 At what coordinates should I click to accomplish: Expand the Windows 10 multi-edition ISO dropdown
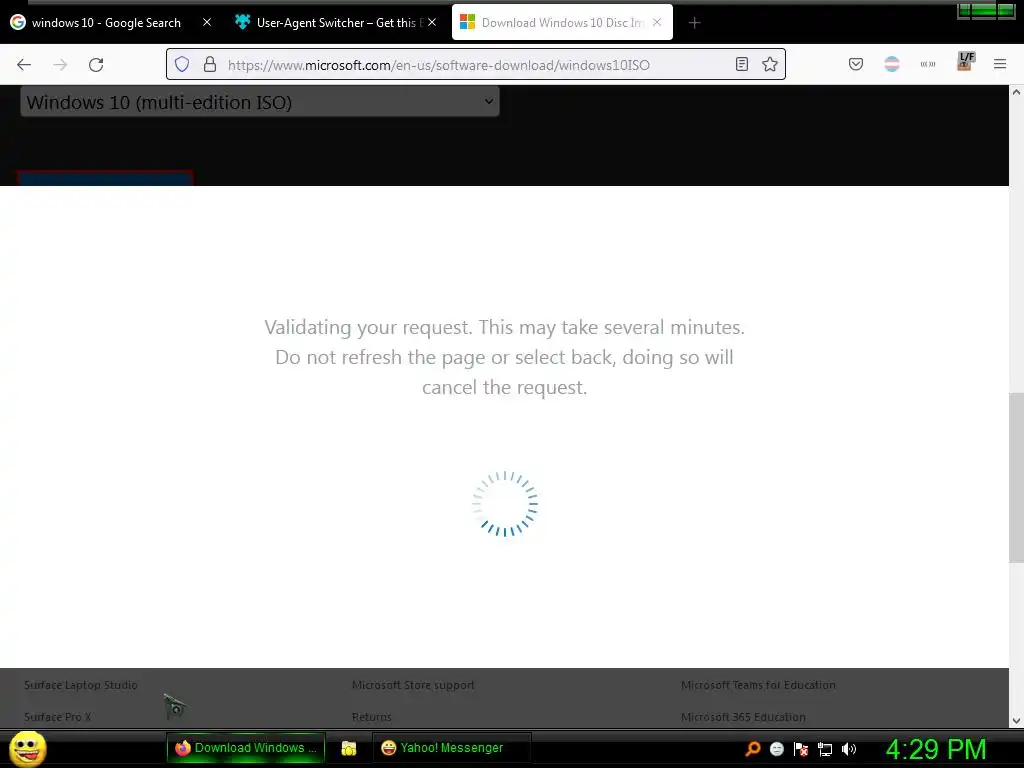tap(260, 102)
